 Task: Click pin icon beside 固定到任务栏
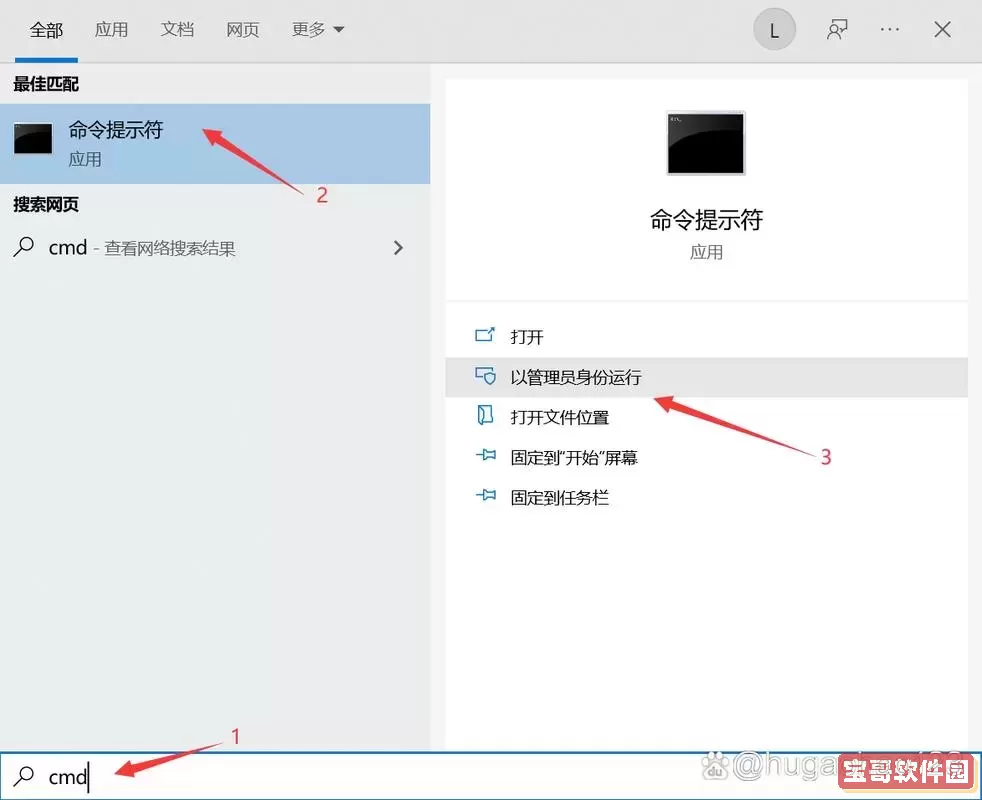pos(485,496)
